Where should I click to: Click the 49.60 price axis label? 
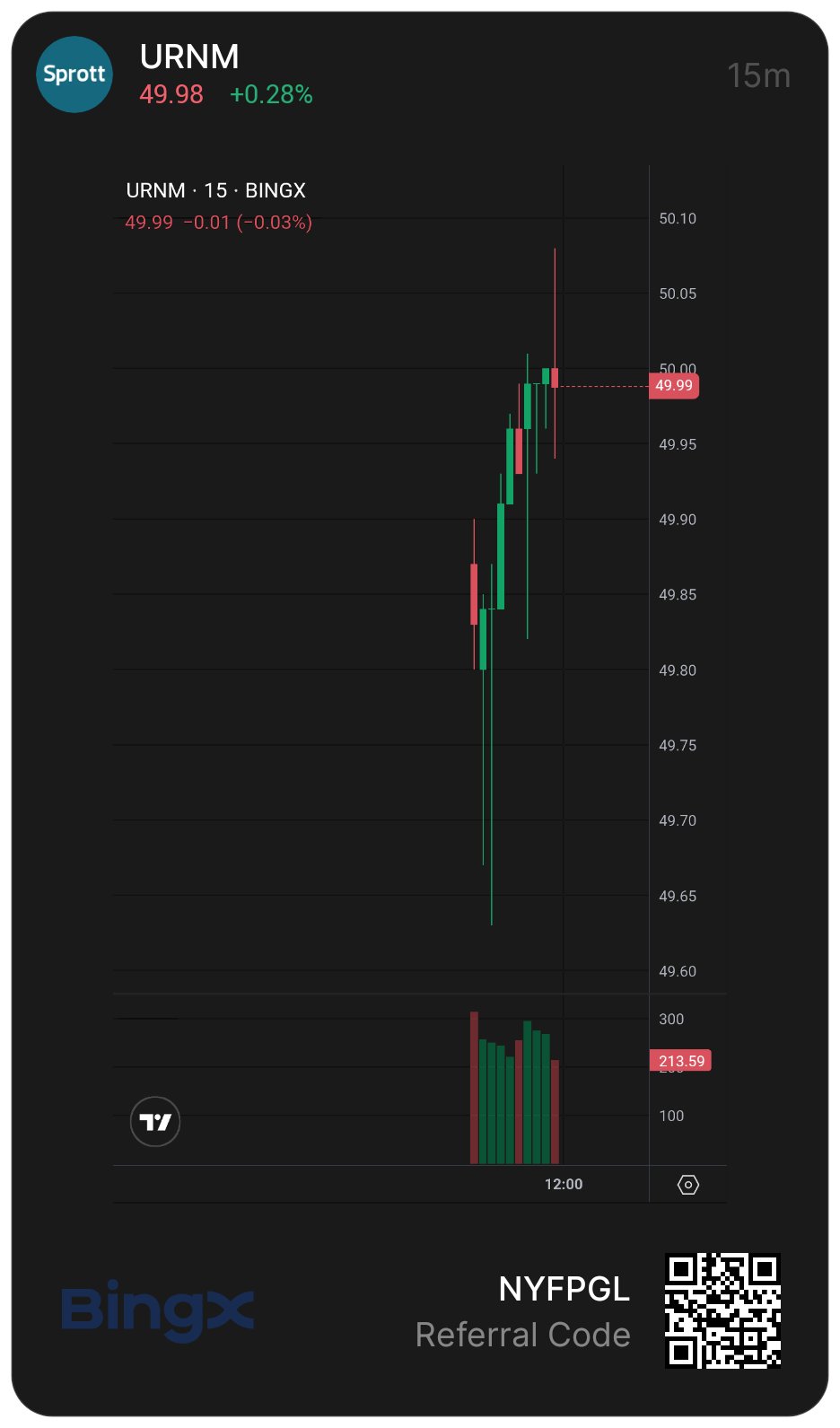(x=678, y=971)
